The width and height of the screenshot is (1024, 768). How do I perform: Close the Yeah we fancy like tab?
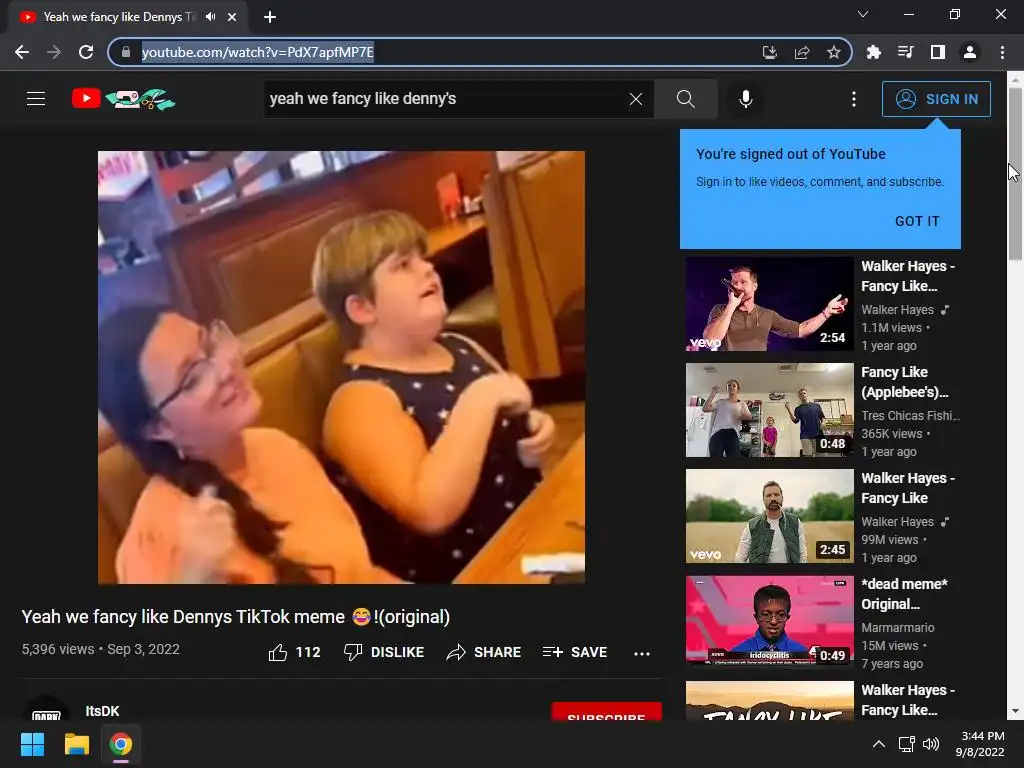[x=231, y=17]
